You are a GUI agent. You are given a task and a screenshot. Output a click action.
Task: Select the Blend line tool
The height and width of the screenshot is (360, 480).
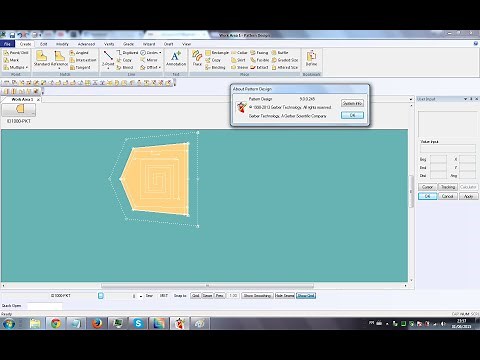point(125,67)
